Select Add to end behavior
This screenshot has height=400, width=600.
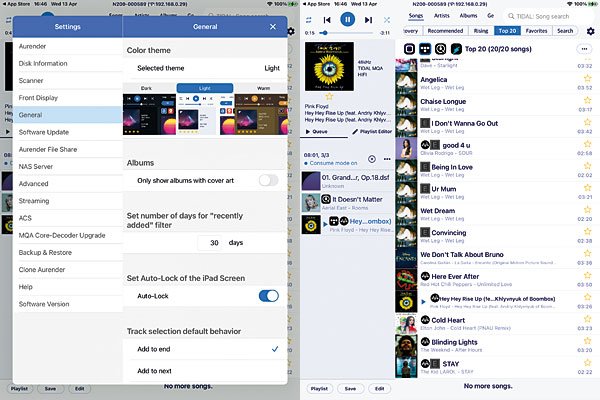(x=205, y=349)
